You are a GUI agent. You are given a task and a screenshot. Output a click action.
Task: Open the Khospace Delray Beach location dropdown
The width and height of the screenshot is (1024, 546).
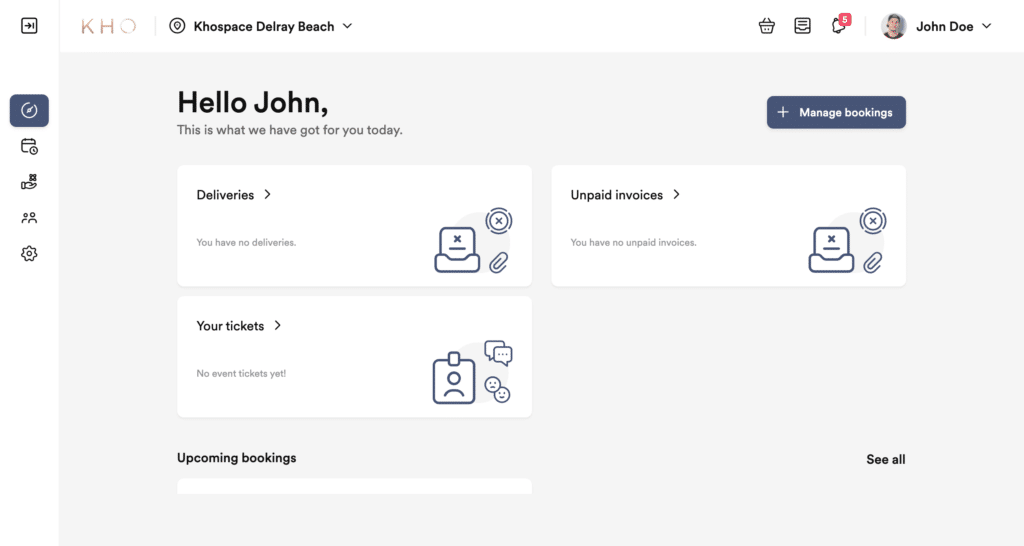point(261,26)
